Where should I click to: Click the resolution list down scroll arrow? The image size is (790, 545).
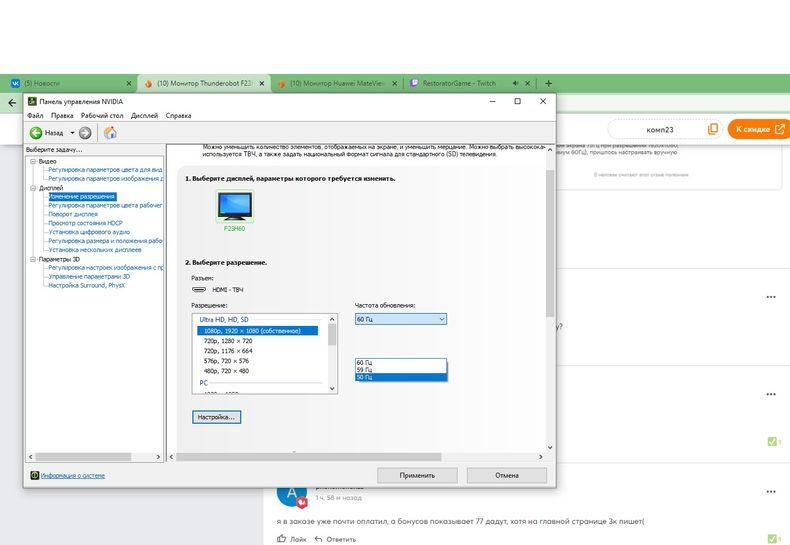tap(332, 388)
